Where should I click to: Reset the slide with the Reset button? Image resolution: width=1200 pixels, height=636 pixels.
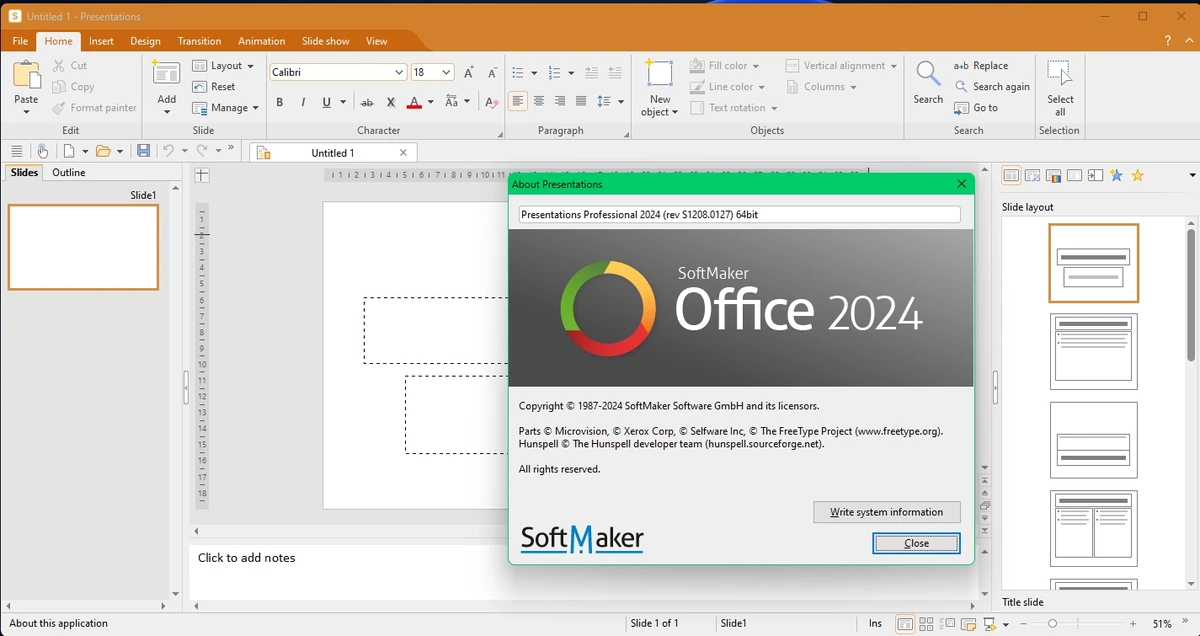point(214,87)
